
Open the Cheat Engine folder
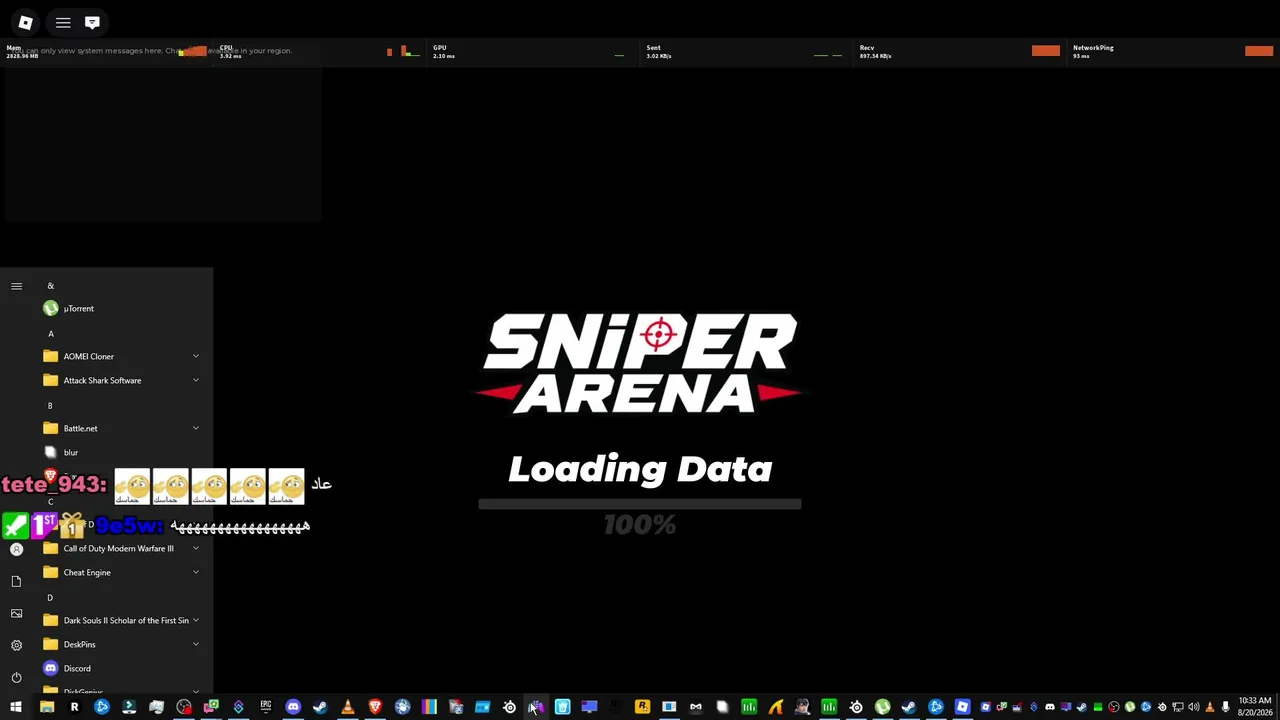pos(121,572)
